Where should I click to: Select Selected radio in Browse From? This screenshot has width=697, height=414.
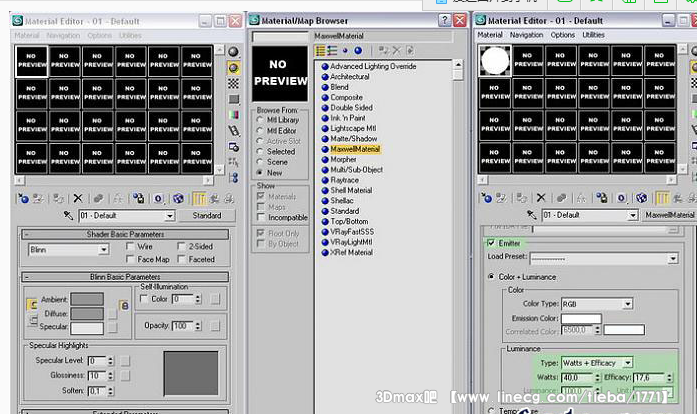point(260,152)
